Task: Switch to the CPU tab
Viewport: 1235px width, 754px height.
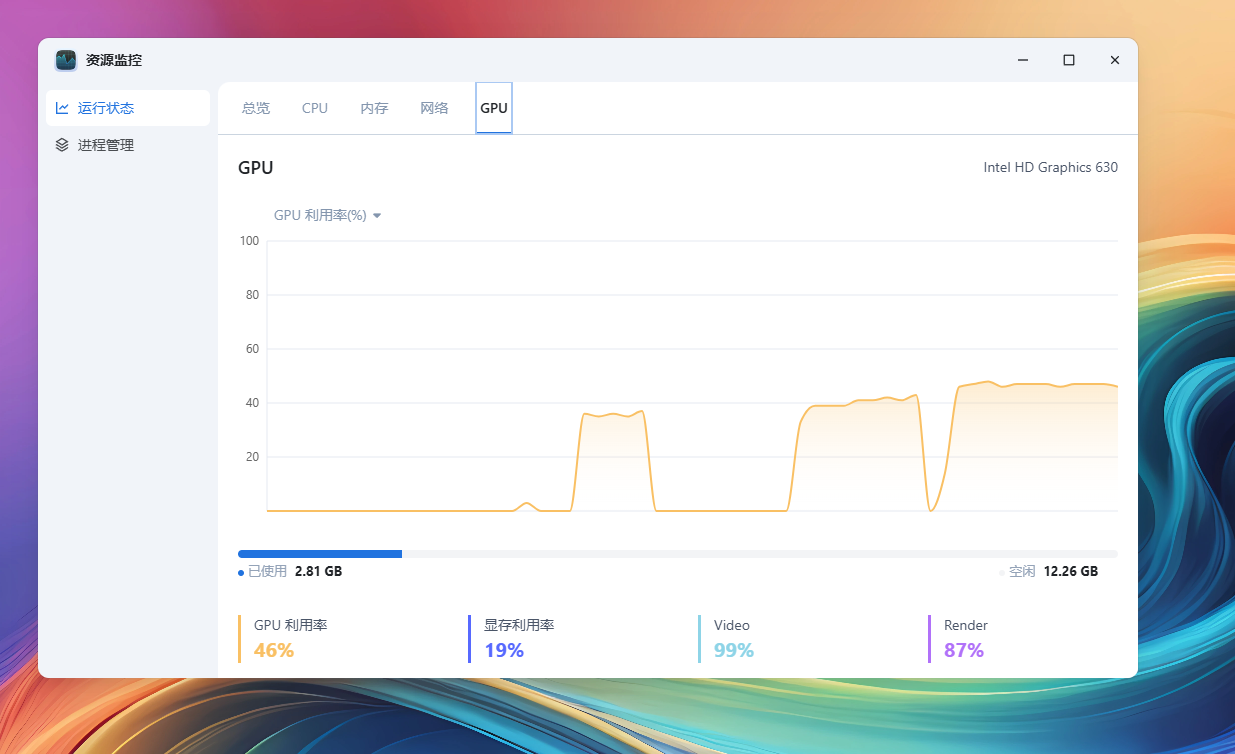Action: coord(315,108)
